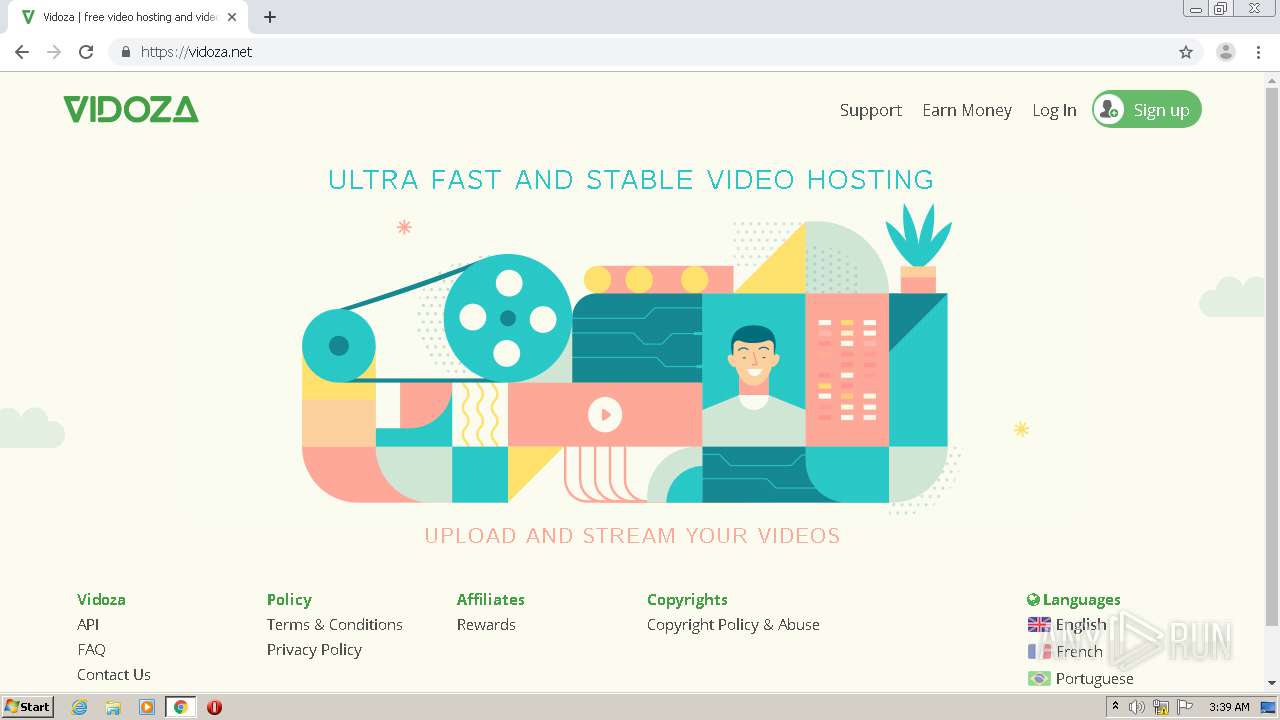1280x720 pixels.
Task: Click the red Opera taskbar icon
Action: coord(214,707)
